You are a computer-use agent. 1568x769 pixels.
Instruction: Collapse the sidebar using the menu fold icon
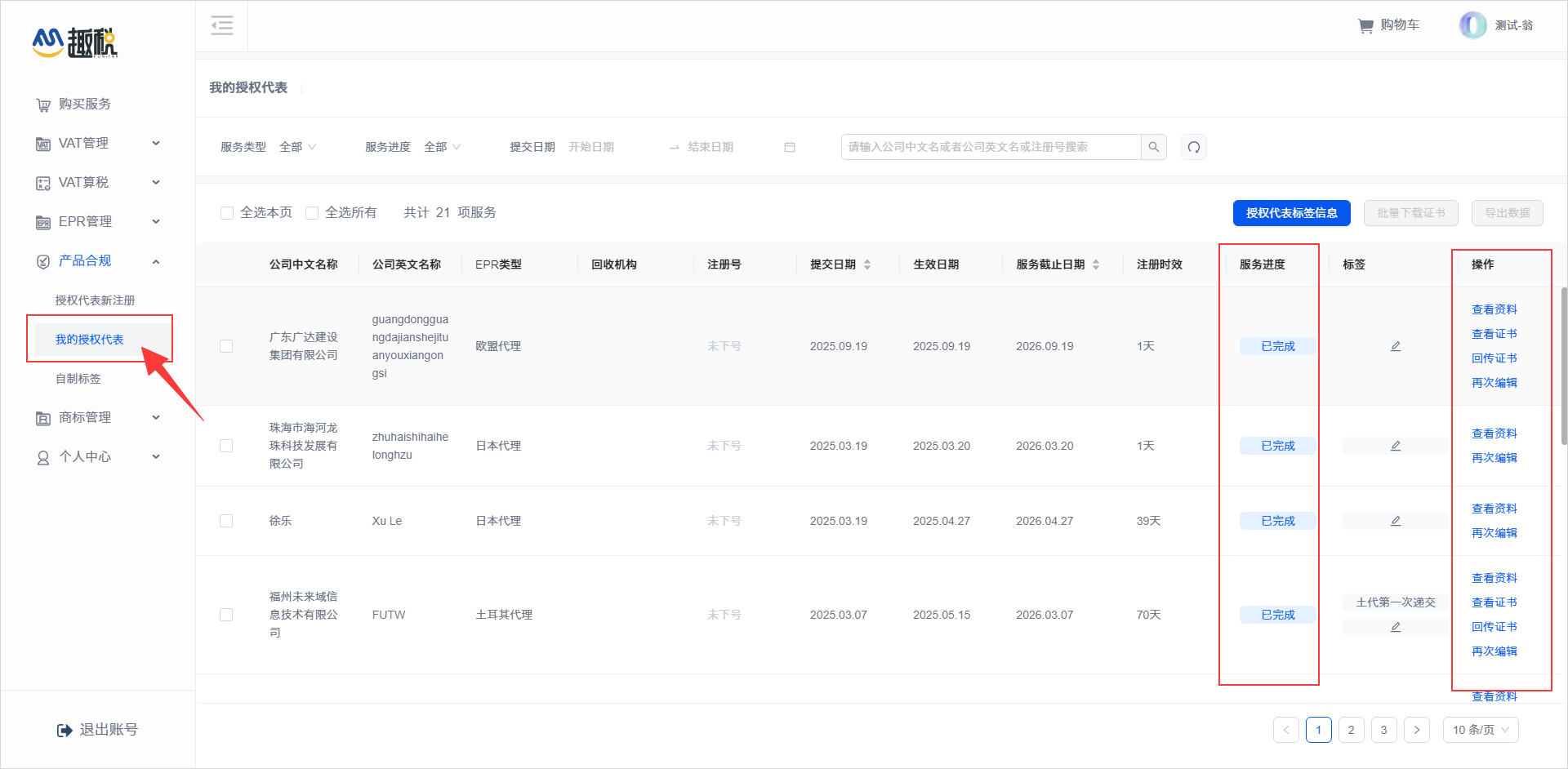(x=221, y=25)
